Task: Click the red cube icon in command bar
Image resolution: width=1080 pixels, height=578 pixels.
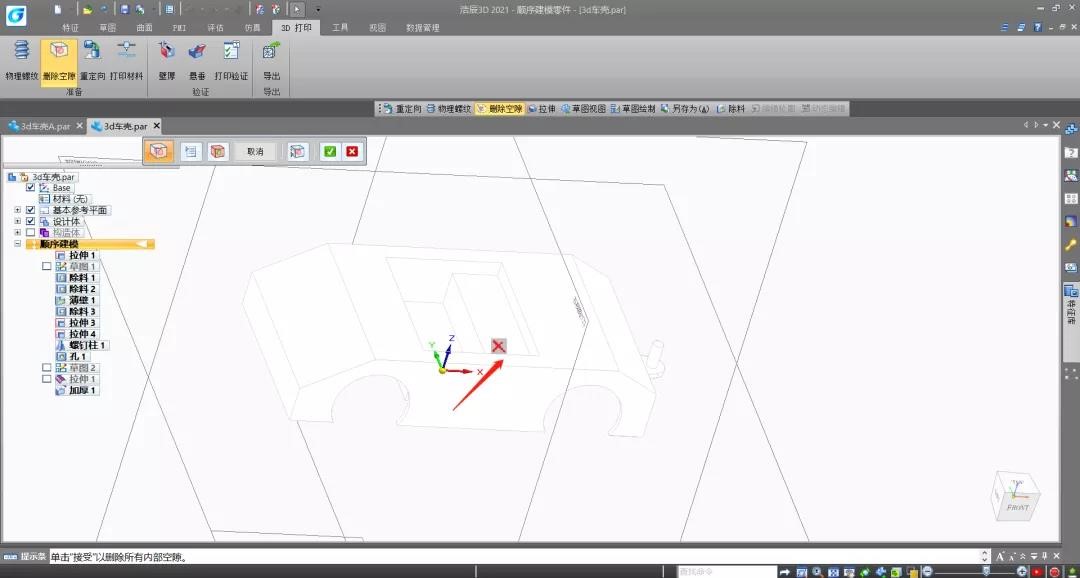Action: [218, 152]
